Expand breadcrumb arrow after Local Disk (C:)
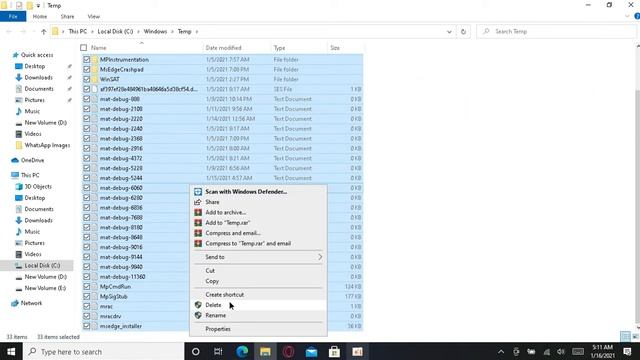 point(138,31)
